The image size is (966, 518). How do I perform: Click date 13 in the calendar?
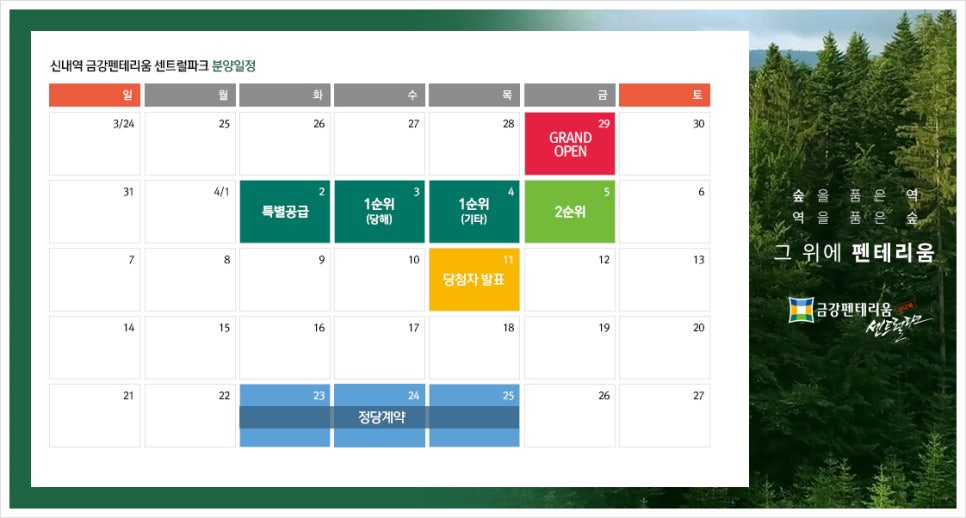(665, 280)
